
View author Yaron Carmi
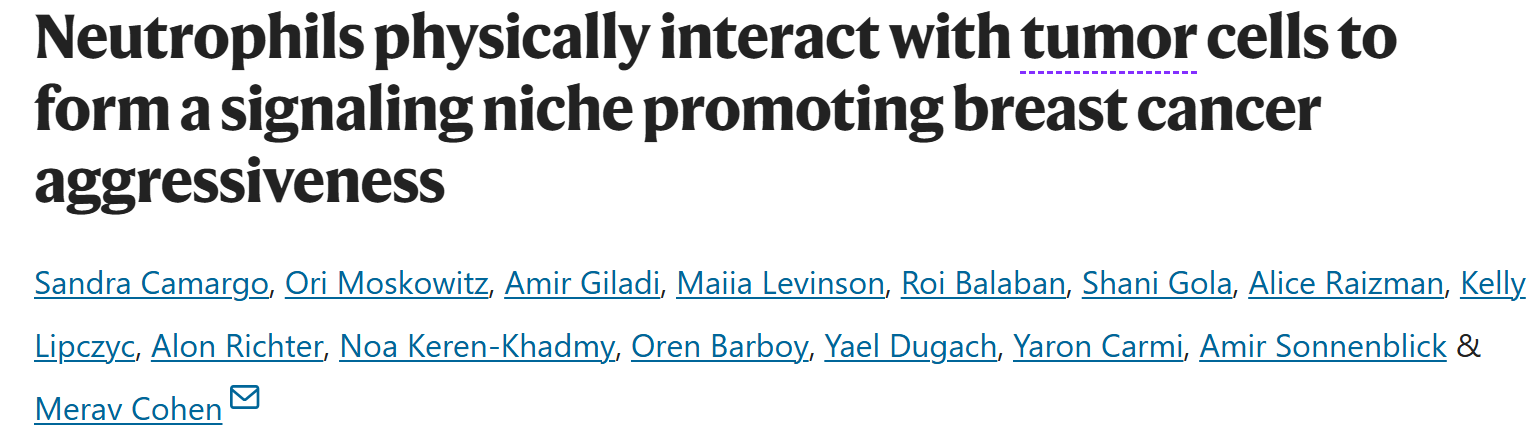(1098, 347)
